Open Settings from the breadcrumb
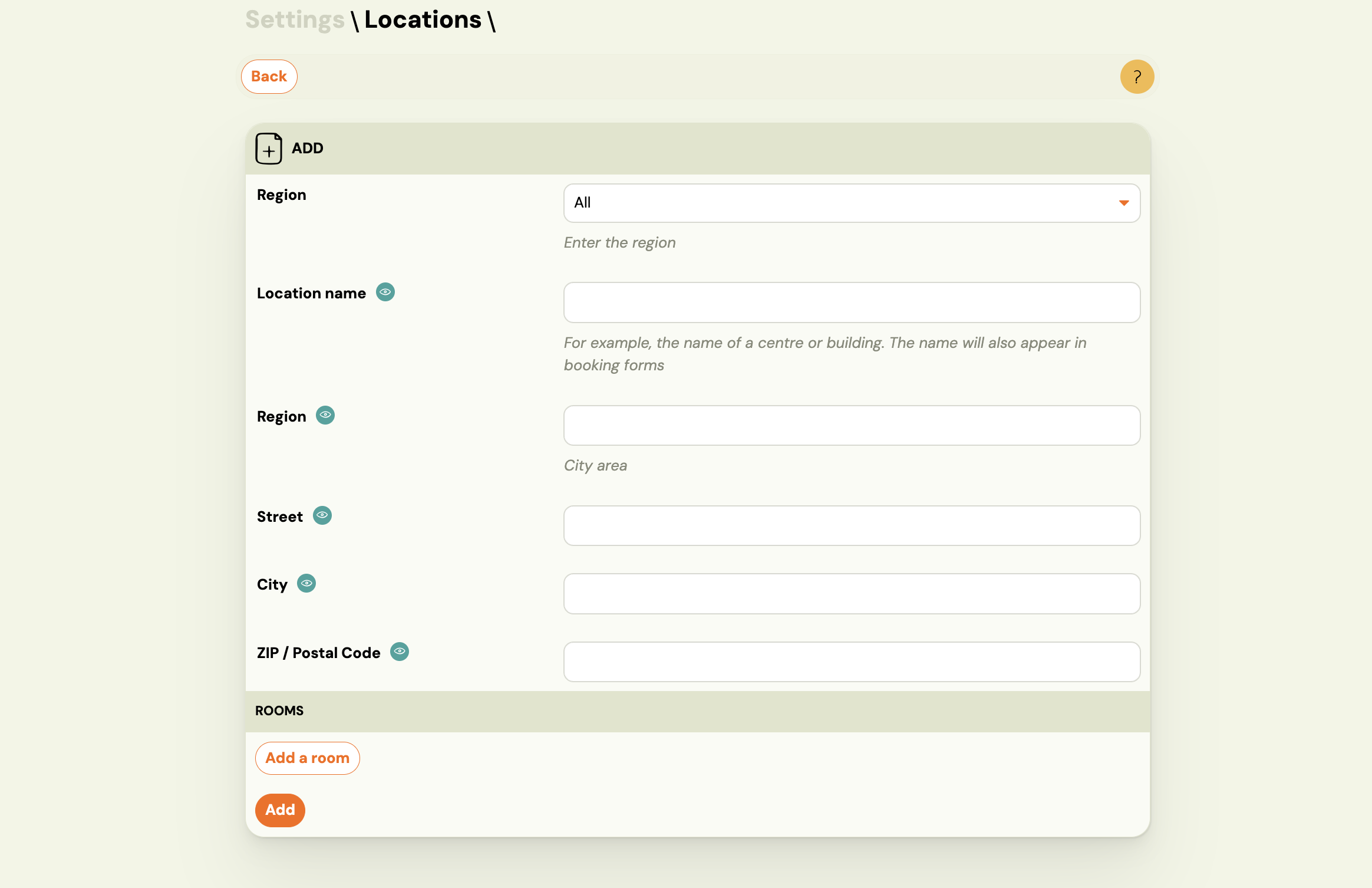Image resolution: width=1372 pixels, height=888 pixels. coord(295,19)
